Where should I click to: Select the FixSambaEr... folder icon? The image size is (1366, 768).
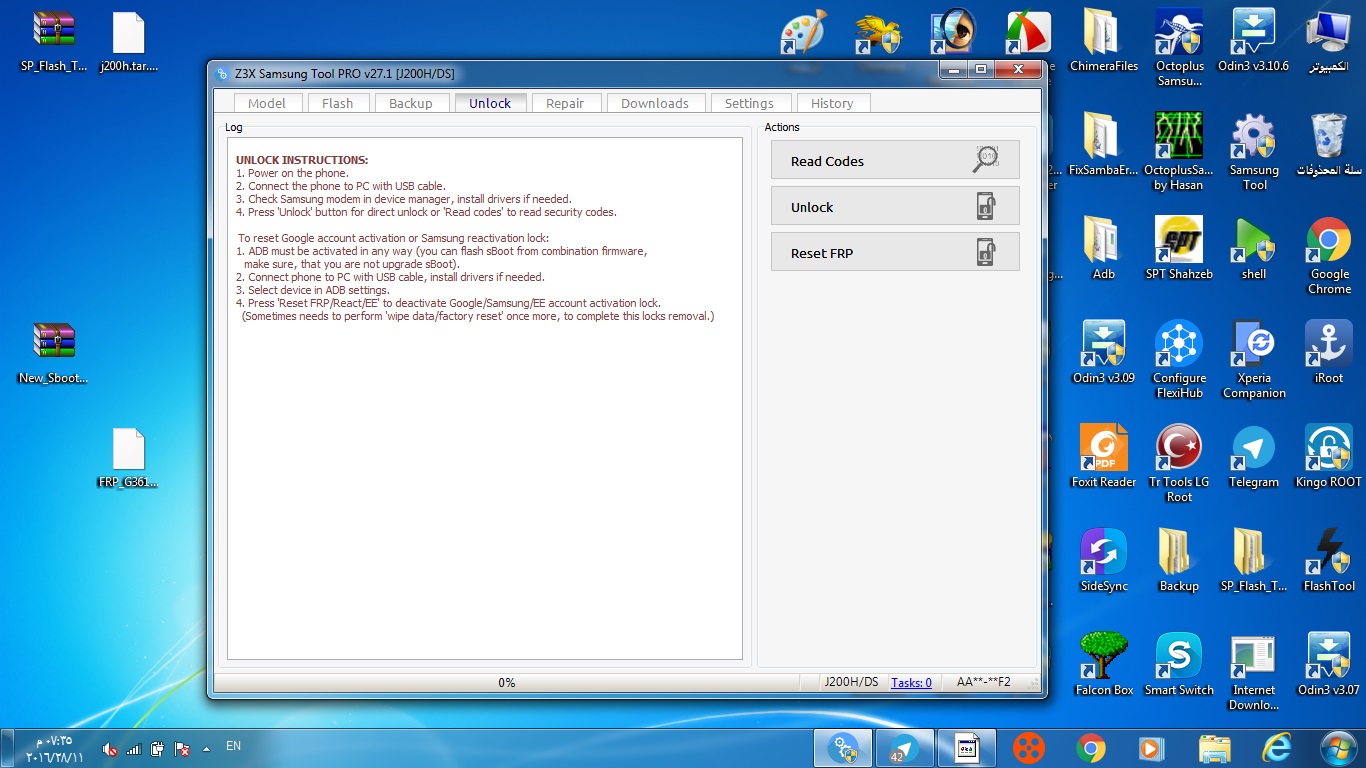click(x=1104, y=145)
